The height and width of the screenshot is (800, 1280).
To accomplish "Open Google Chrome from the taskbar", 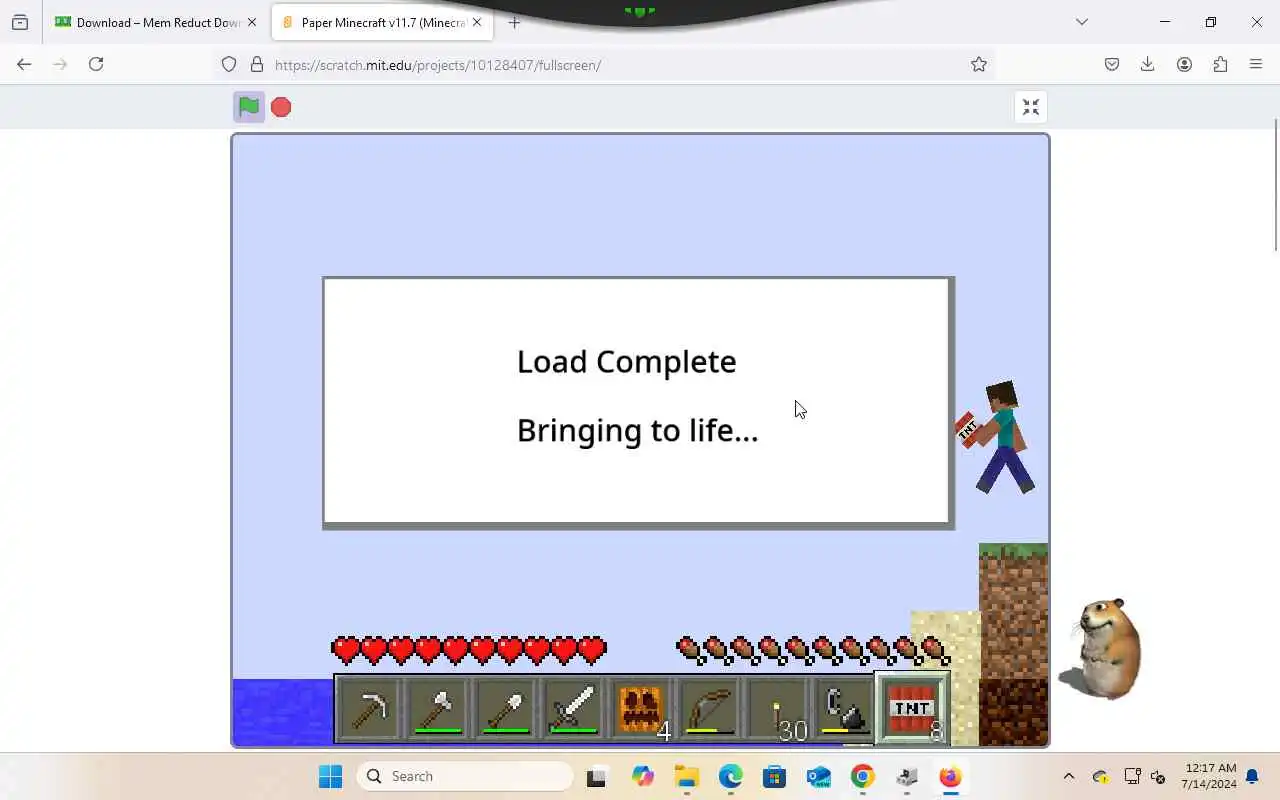I will 862,776.
